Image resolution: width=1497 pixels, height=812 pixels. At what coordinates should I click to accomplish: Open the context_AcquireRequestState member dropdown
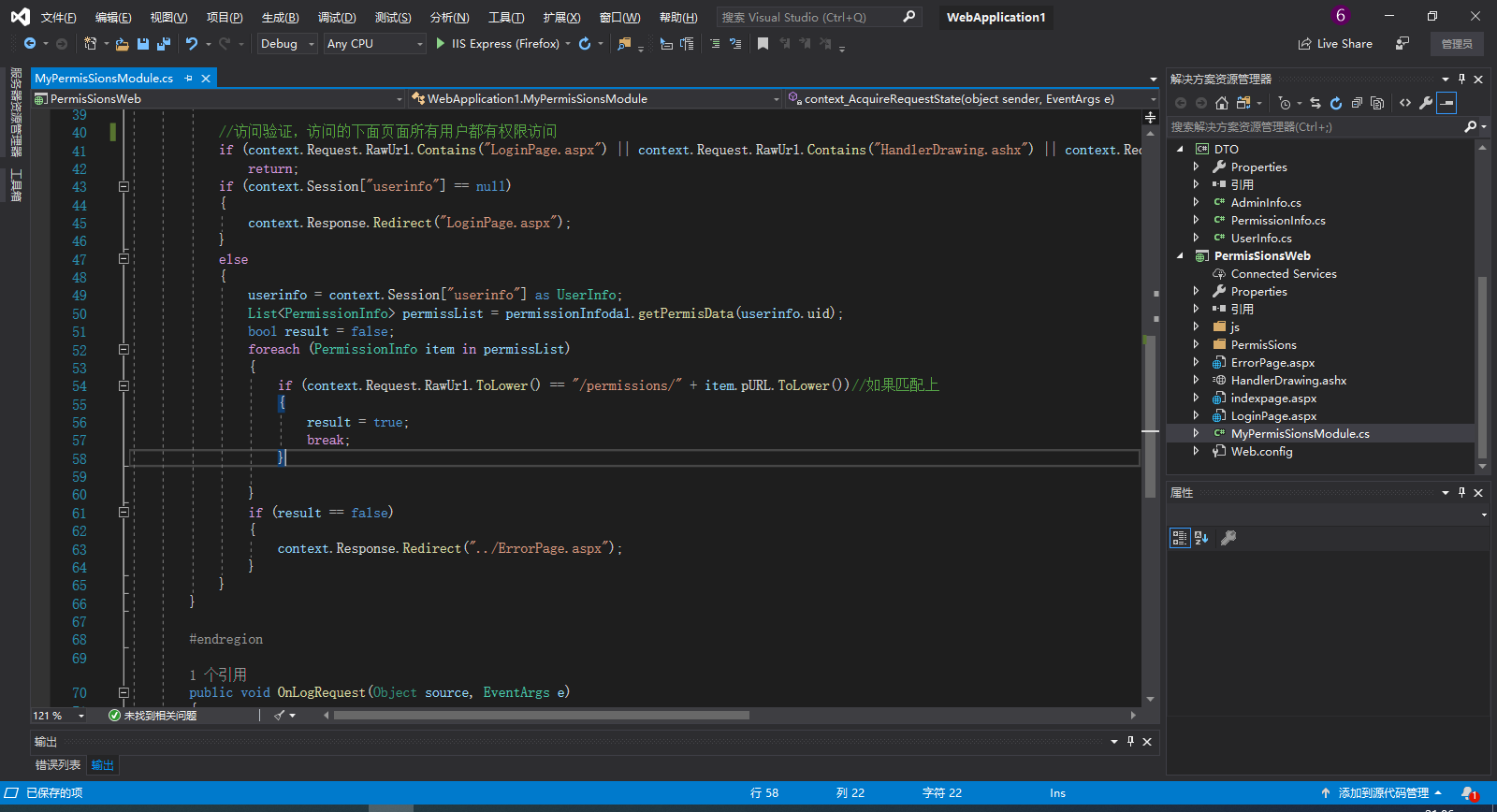tap(972, 99)
